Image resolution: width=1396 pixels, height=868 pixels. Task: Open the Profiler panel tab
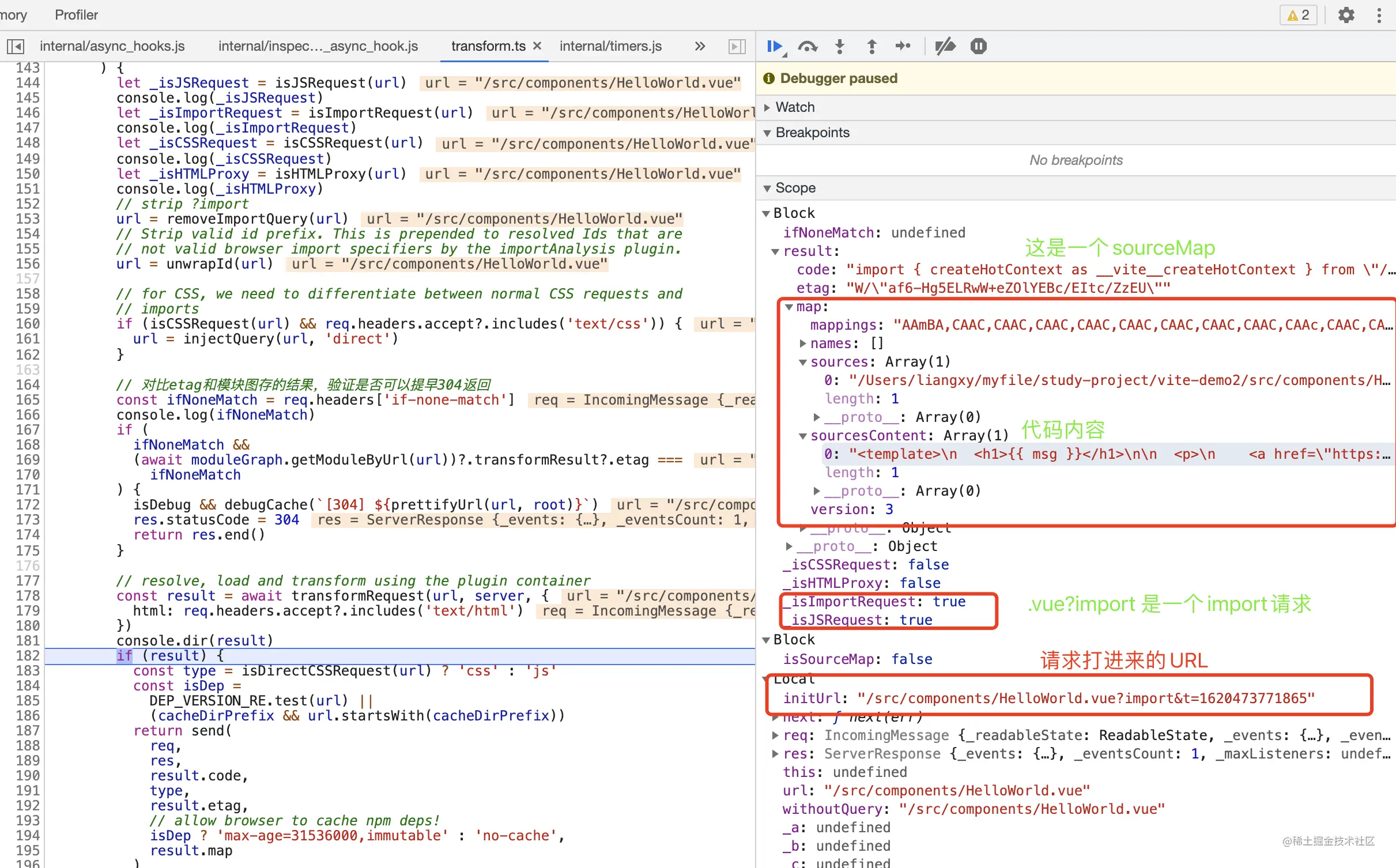click(76, 15)
